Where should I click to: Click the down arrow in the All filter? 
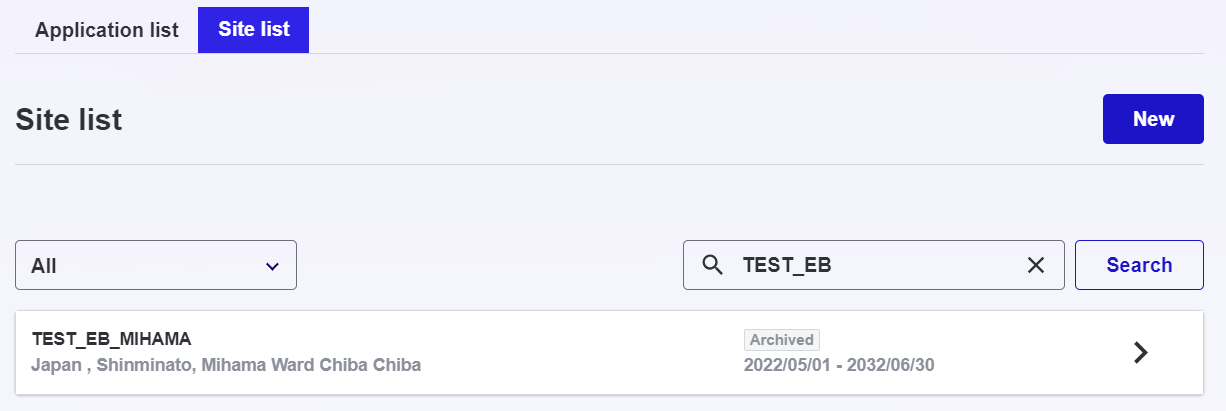pos(272,266)
